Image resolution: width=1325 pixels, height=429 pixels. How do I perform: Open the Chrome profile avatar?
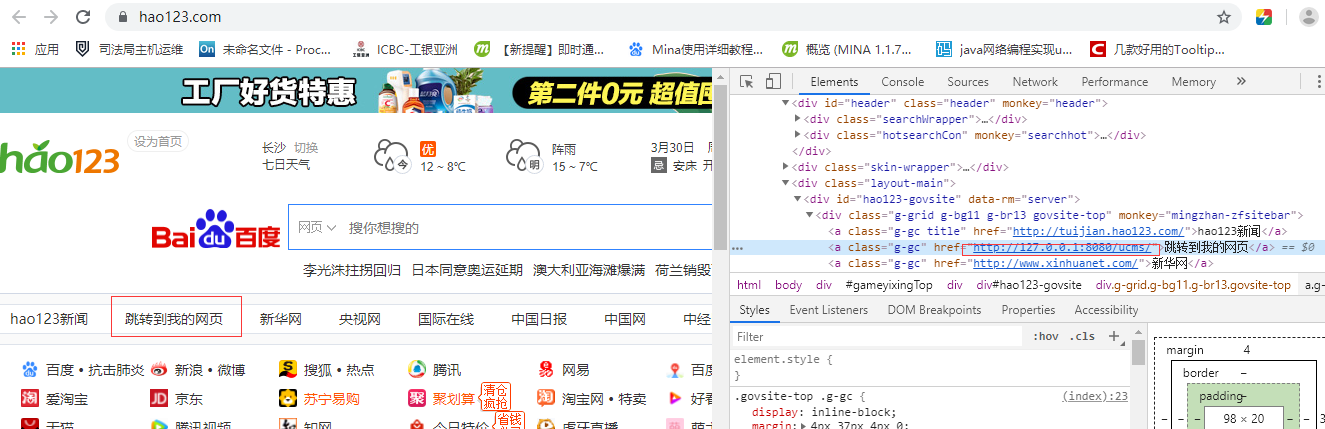point(1308,17)
